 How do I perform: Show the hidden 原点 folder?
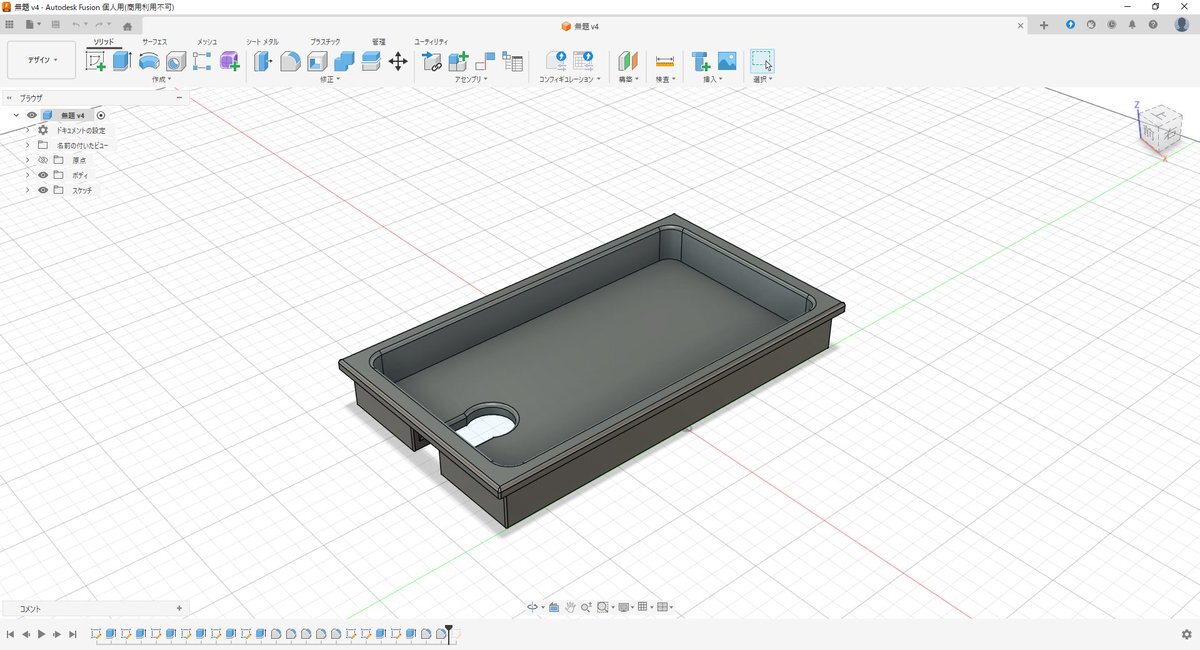pyautogui.click(x=43, y=160)
